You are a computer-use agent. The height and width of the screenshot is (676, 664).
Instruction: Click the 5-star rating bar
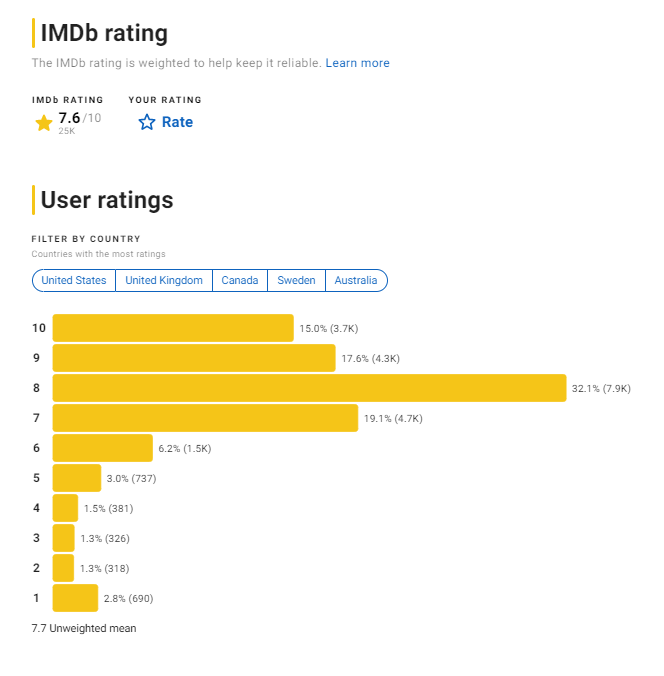pyautogui.click(x=77, y=478)
